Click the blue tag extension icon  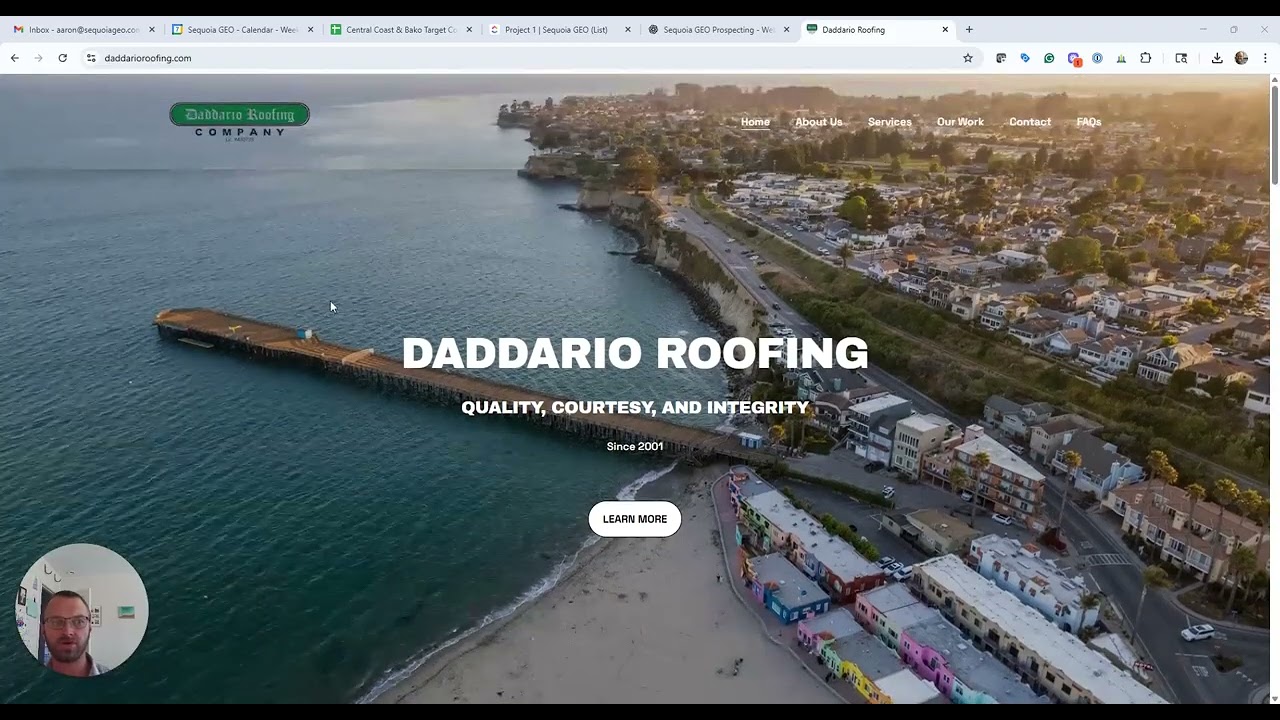[x=1025, y=58]
